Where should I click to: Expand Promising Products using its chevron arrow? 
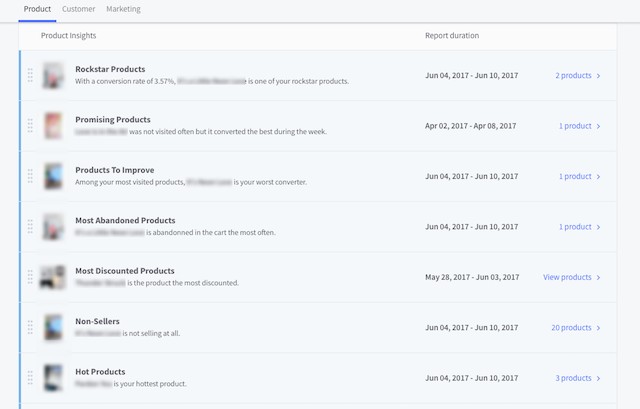click(599, 126)
